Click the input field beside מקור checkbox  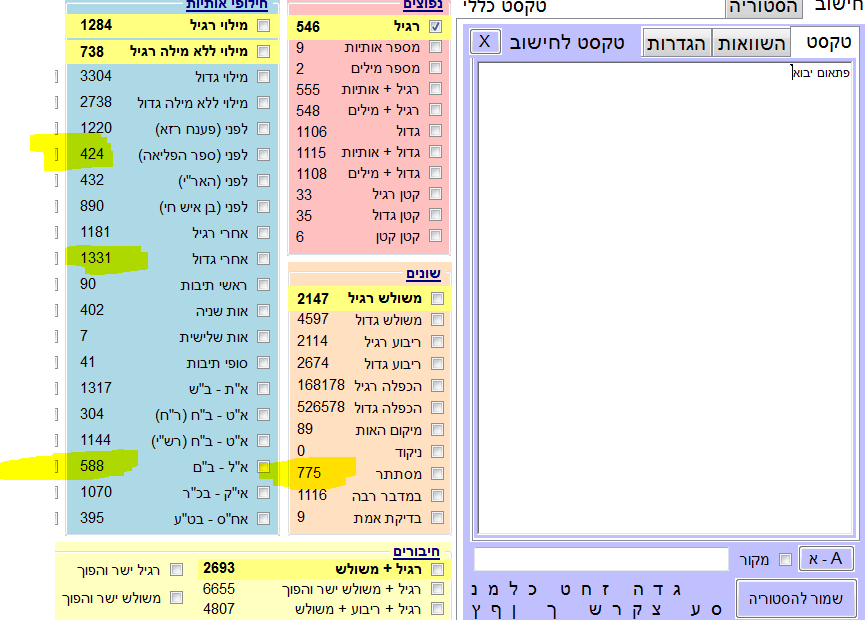tap(600, 560)
